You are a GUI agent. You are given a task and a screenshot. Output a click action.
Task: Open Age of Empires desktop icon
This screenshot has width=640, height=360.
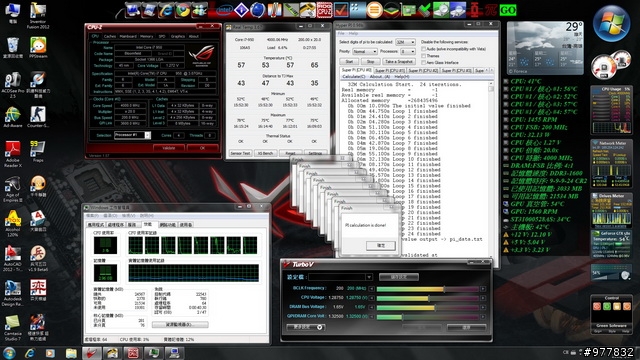coord(13,189)
